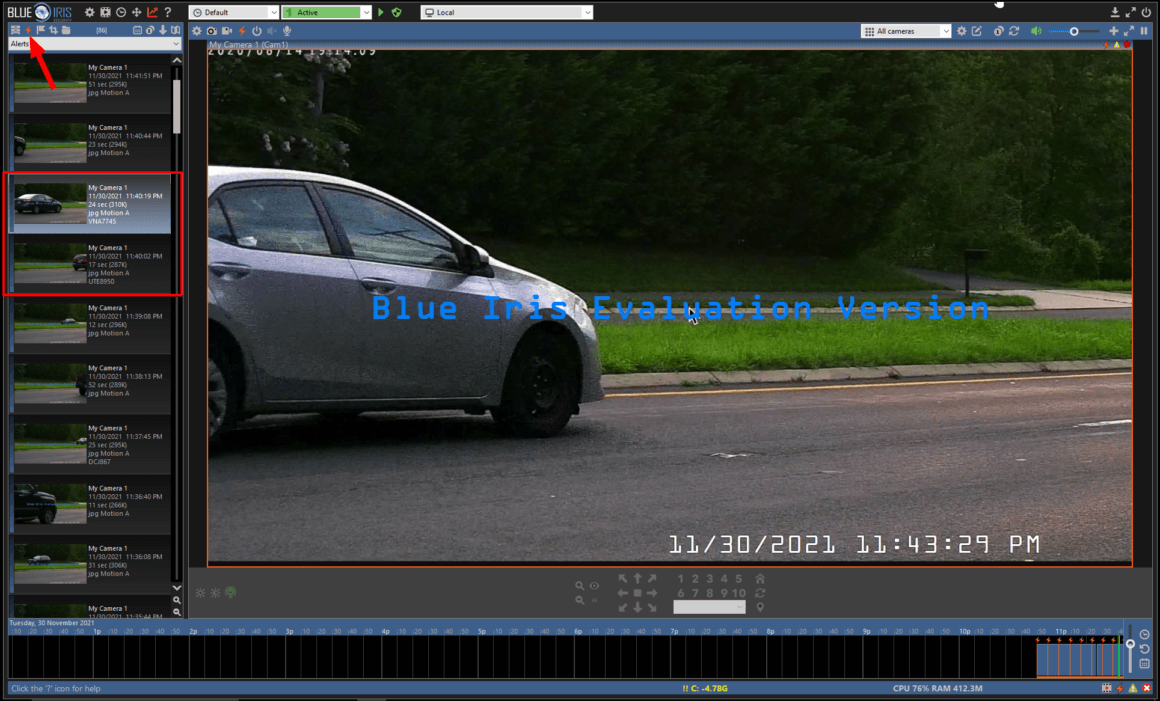The width and height of the screenshot is (1160, 701).
Task: Adjust the volume slider in the camera toolbar
Action: coord(1074,31)
